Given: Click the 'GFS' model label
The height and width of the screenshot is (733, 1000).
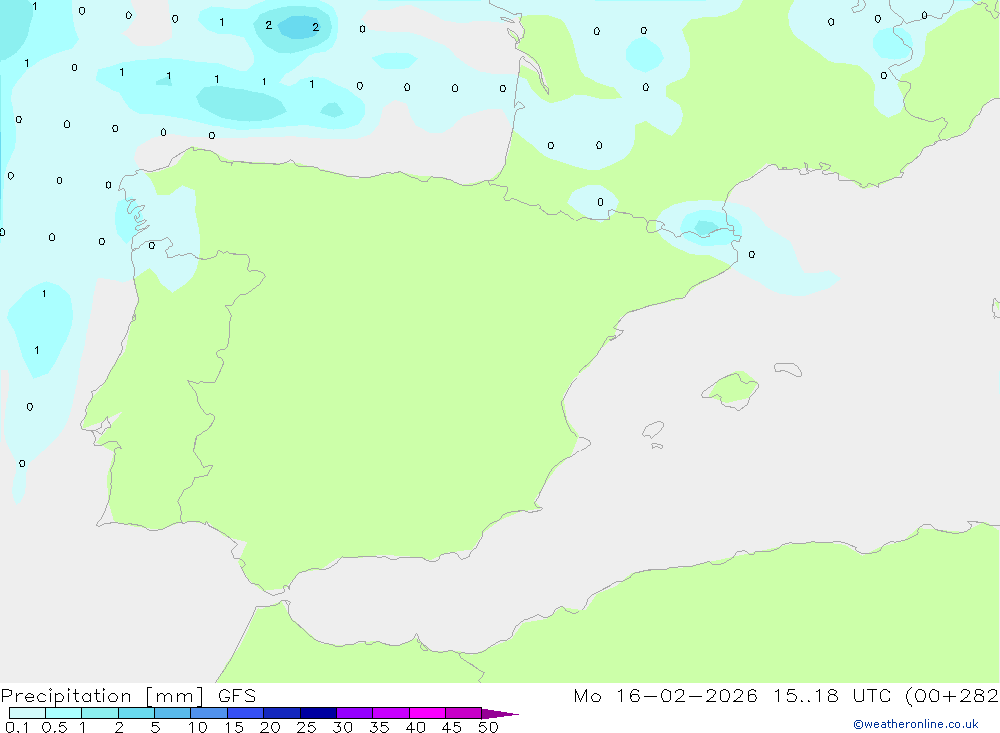Looking at the screenshot, I should [237, 696].
